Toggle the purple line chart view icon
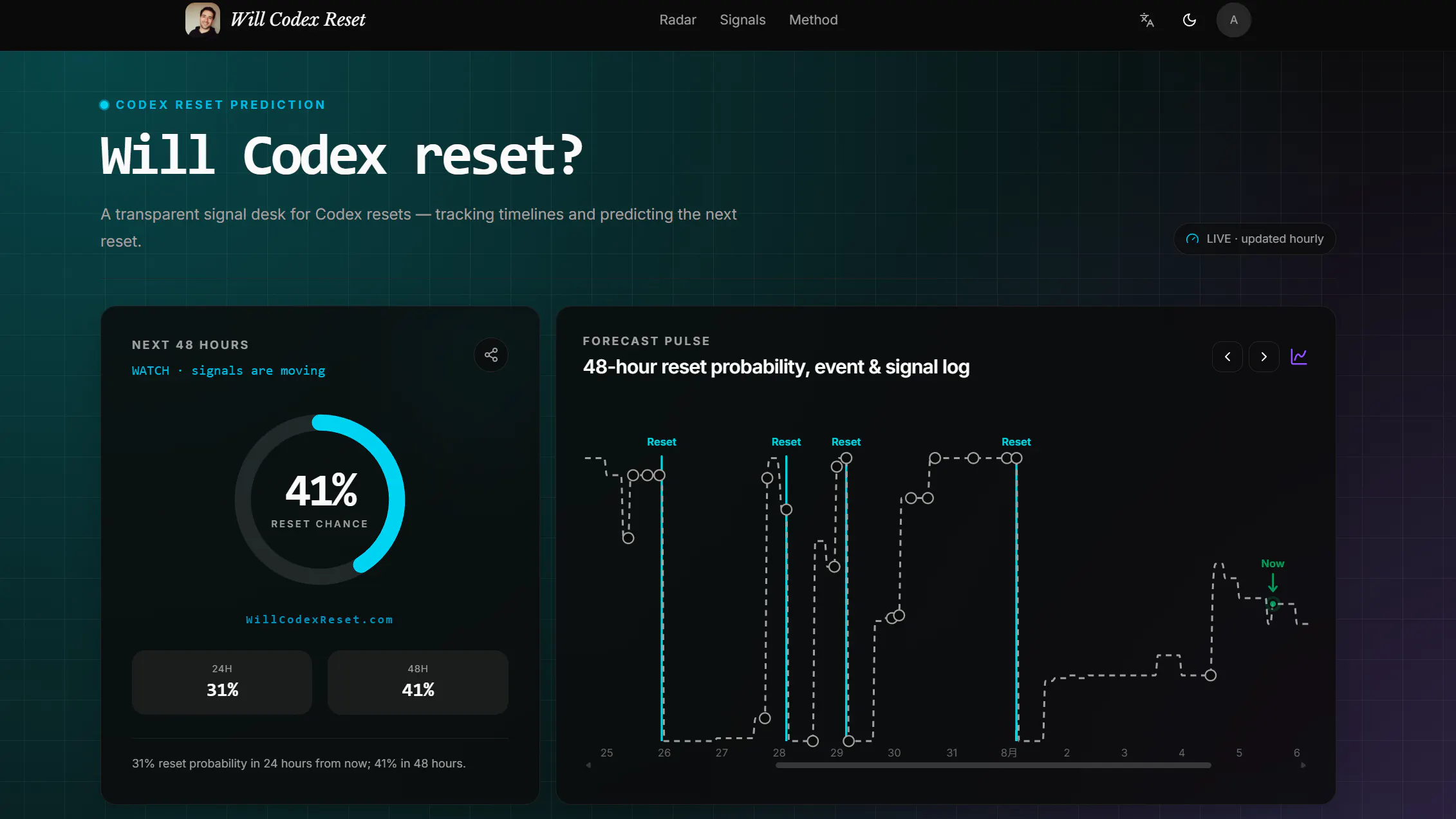 coord(1298,357)
